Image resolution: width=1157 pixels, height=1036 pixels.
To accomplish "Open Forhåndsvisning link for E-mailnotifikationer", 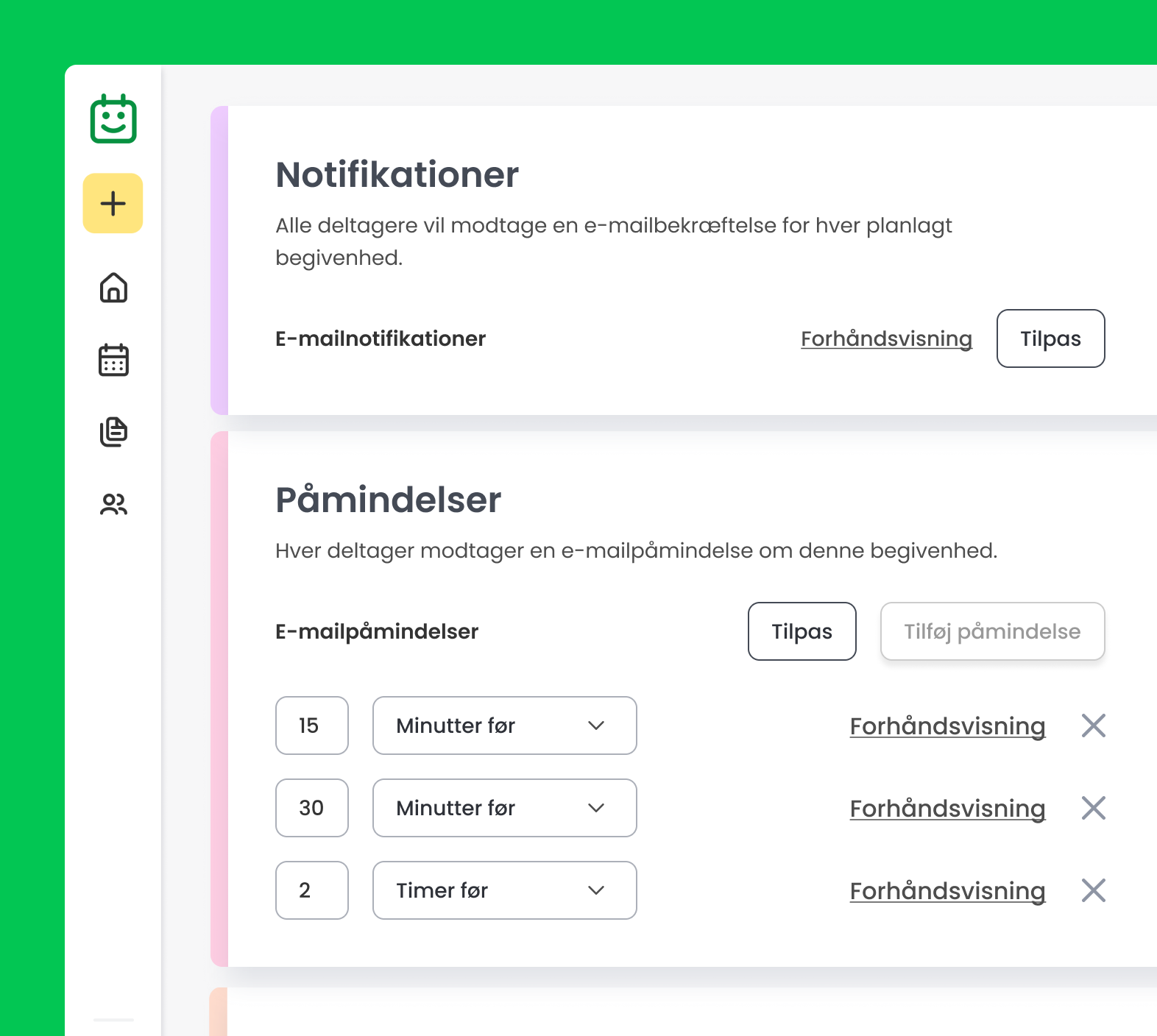I will 886,338.
